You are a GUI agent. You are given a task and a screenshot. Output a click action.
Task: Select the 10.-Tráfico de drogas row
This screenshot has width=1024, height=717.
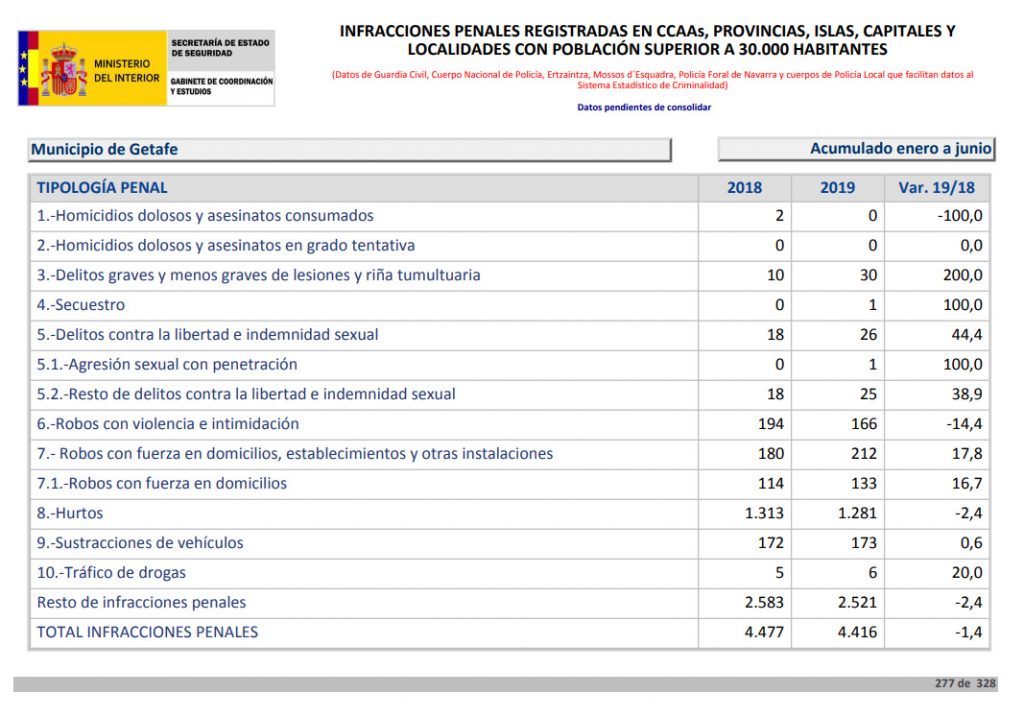coord(111,573)
